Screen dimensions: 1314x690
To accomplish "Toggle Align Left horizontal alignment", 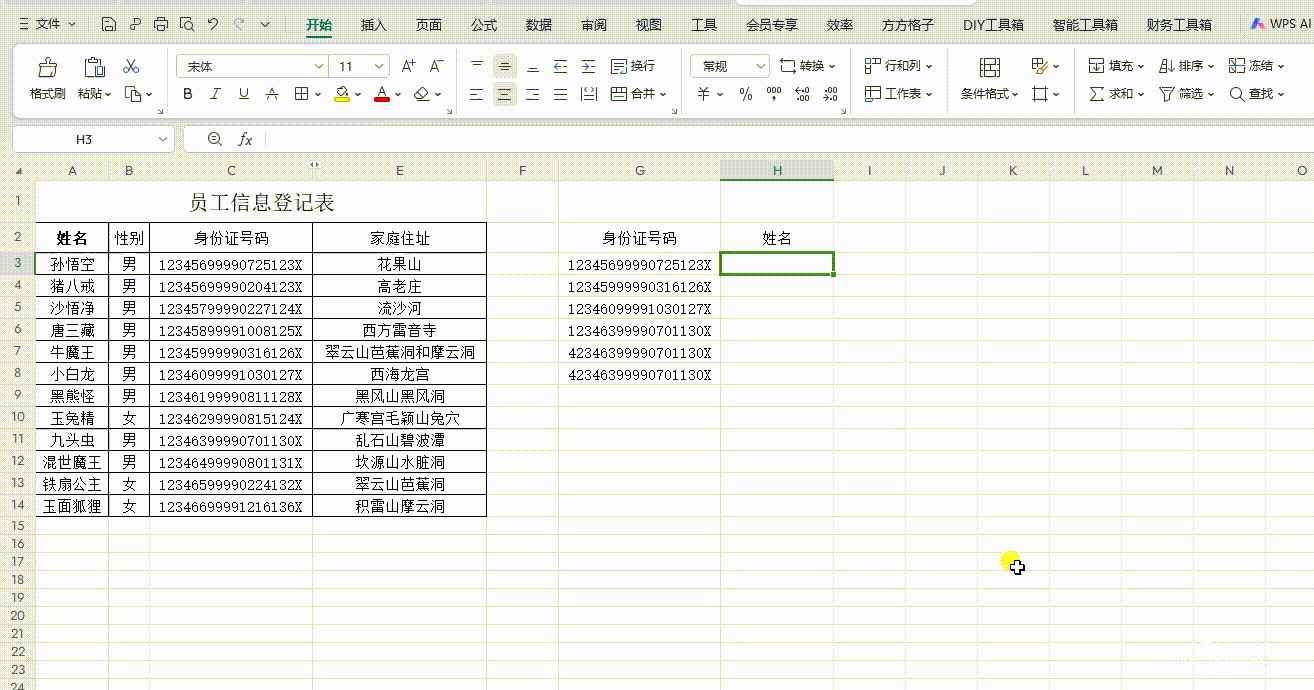I will tap(477, 94).
